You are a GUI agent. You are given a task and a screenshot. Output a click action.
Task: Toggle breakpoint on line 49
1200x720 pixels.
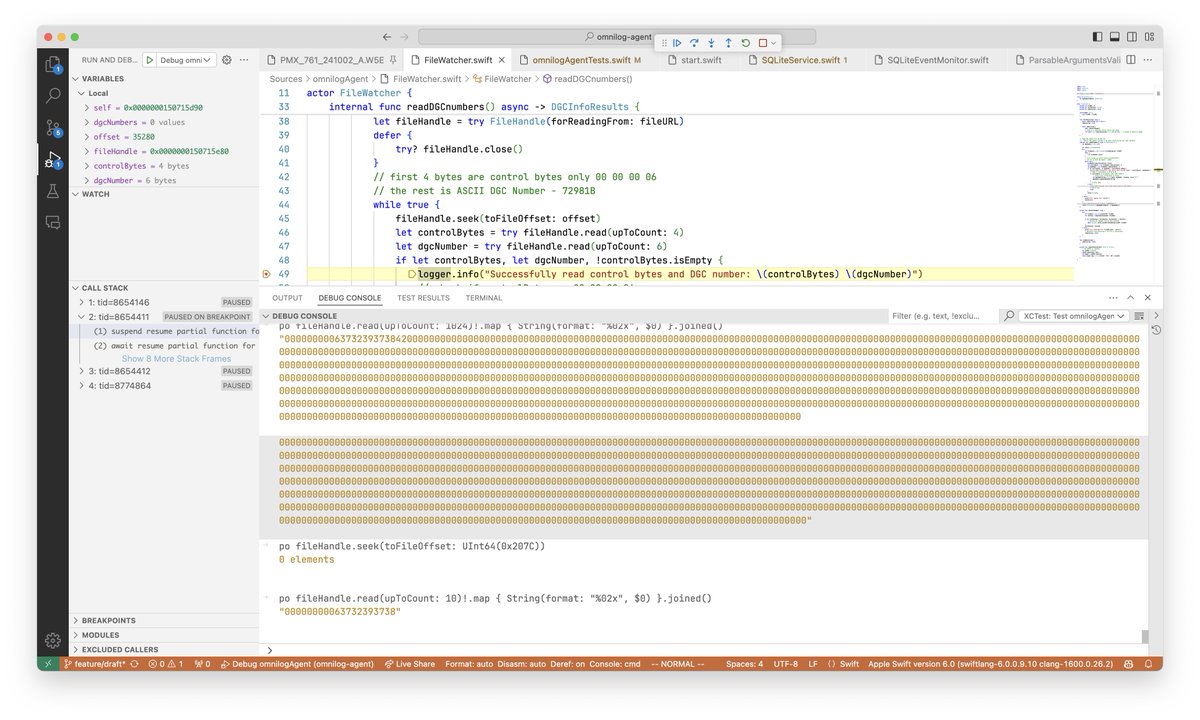pyautogui.click(x=266, y=274)
